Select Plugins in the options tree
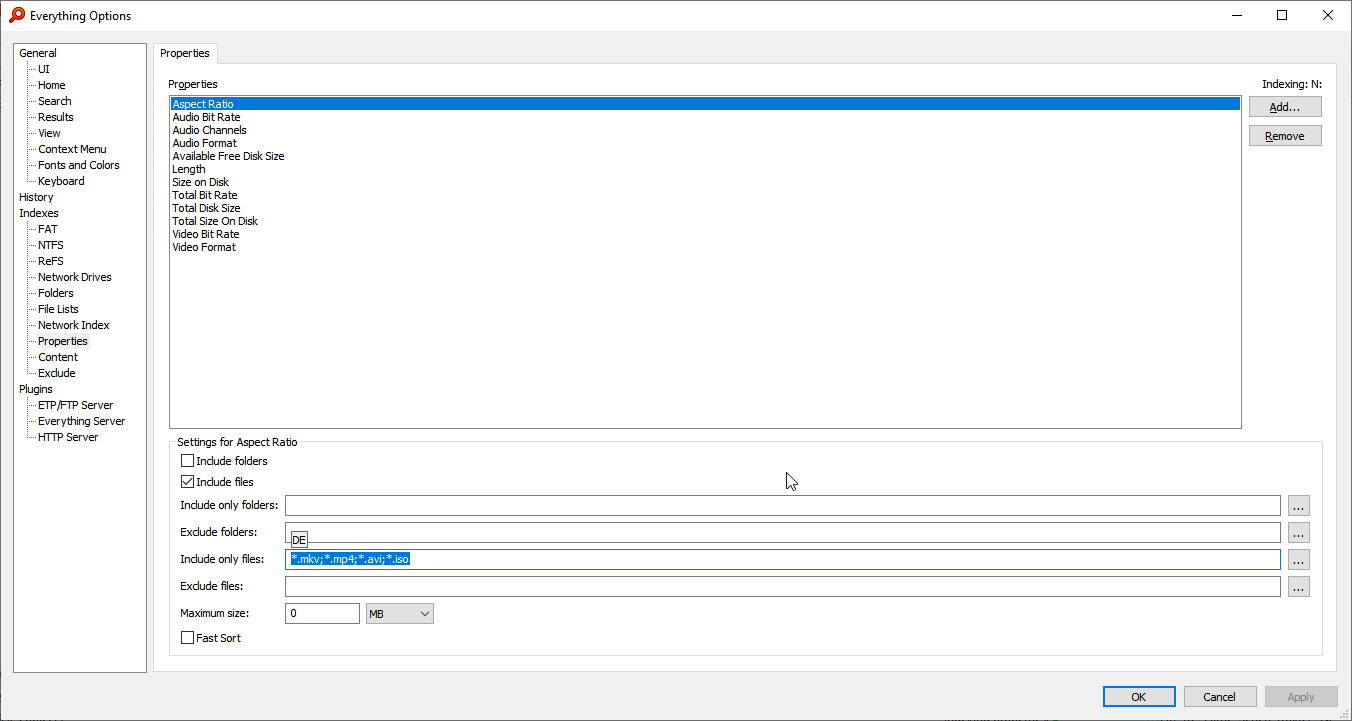 point(36,389)
